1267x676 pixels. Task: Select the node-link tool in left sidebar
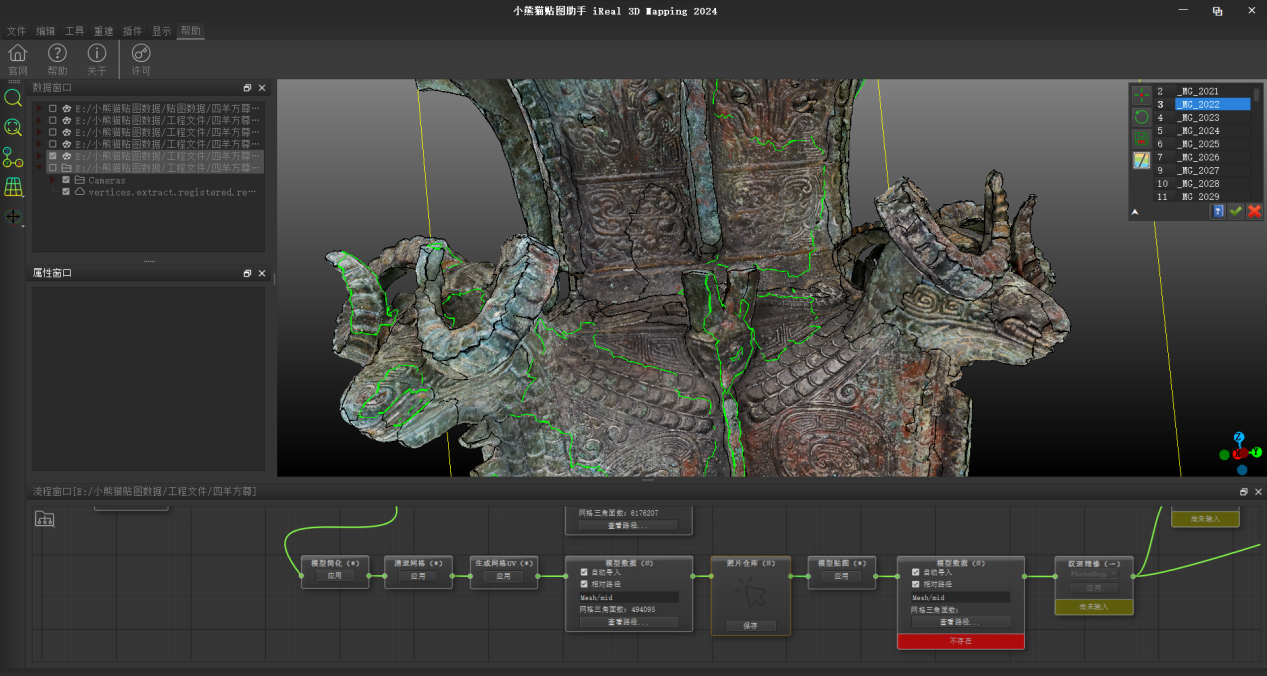point(13,157)
